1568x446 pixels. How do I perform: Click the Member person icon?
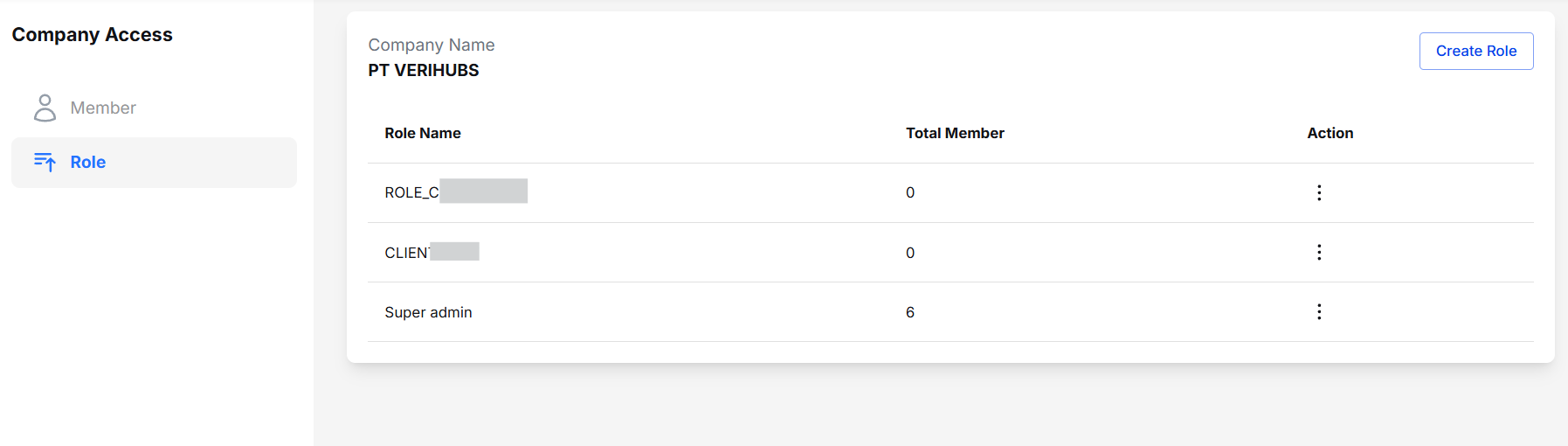coord(45,108)
